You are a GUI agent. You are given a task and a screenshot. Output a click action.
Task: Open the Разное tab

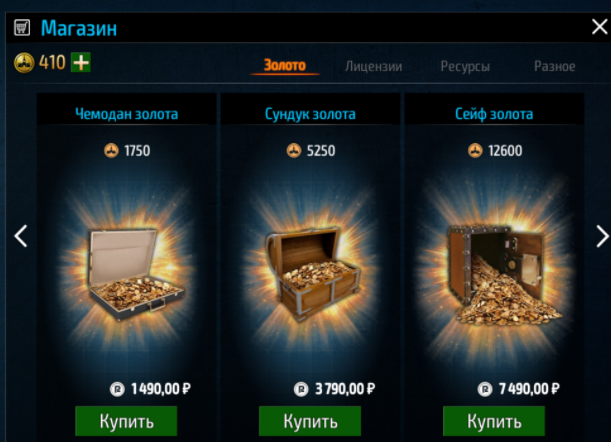pyautogui.click(x=554, y=66)
